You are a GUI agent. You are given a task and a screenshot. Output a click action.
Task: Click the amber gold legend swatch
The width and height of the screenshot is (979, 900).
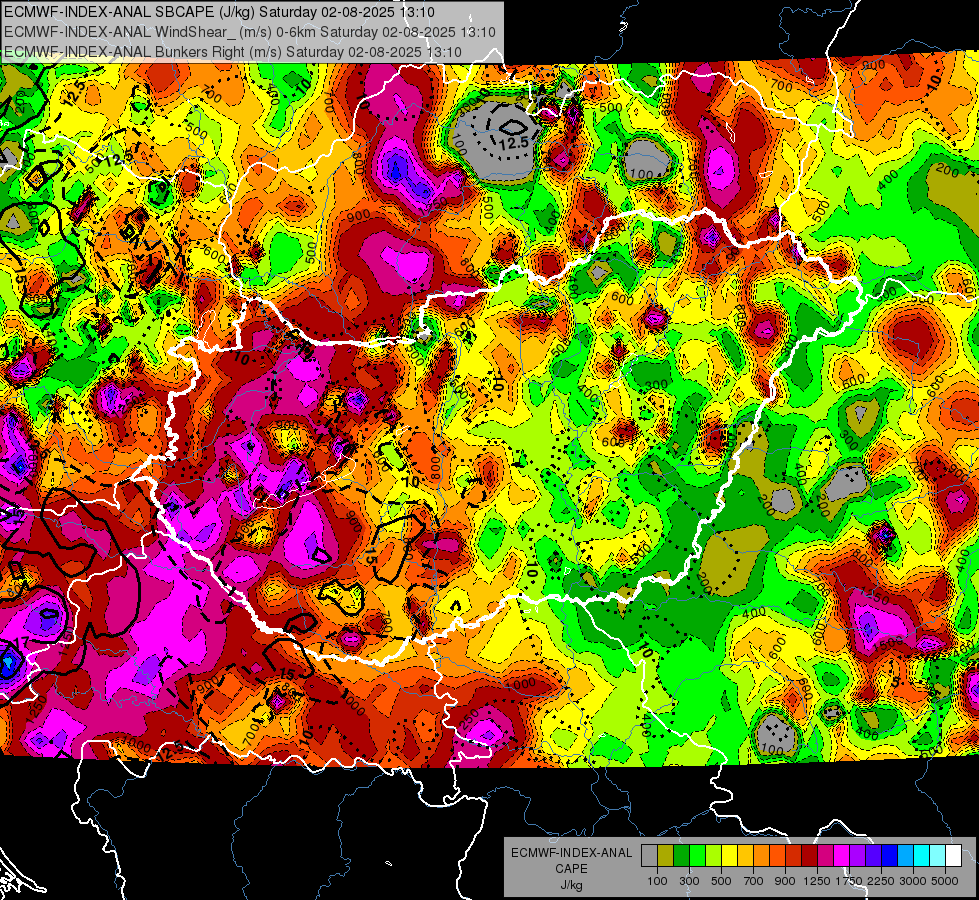[x=745, y=856]
